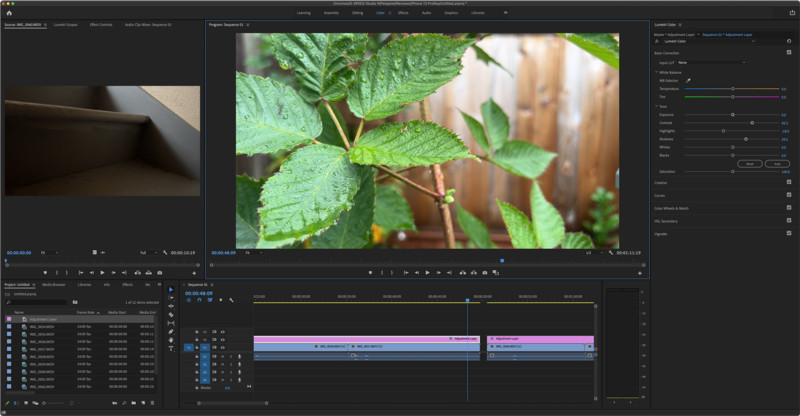800x416 pixels.
Task: Toggle Color Wheels & Match checkbox
Action: [789, 208]
